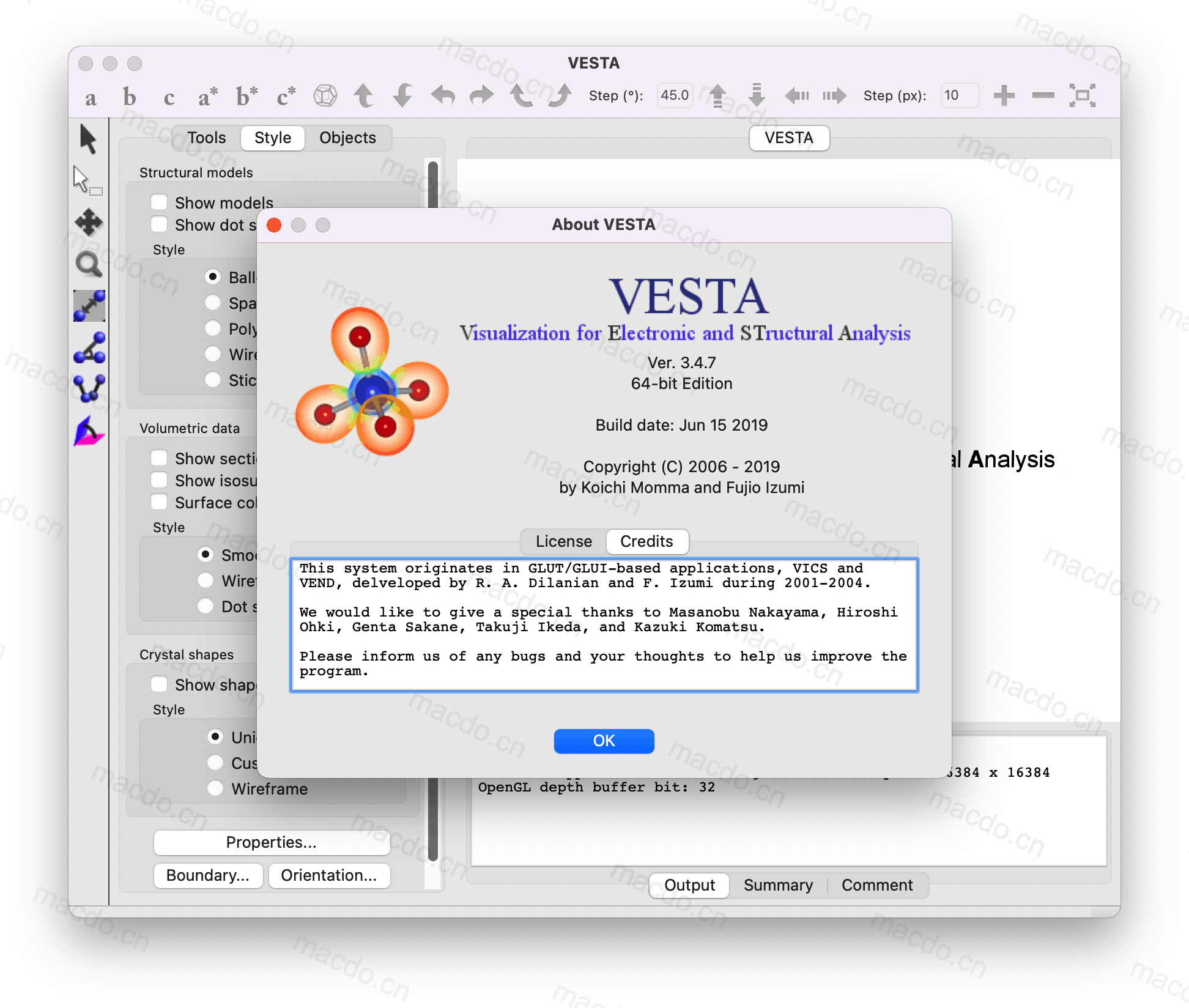Rotate the structure downward with the arrow icon

coord(403,95)
